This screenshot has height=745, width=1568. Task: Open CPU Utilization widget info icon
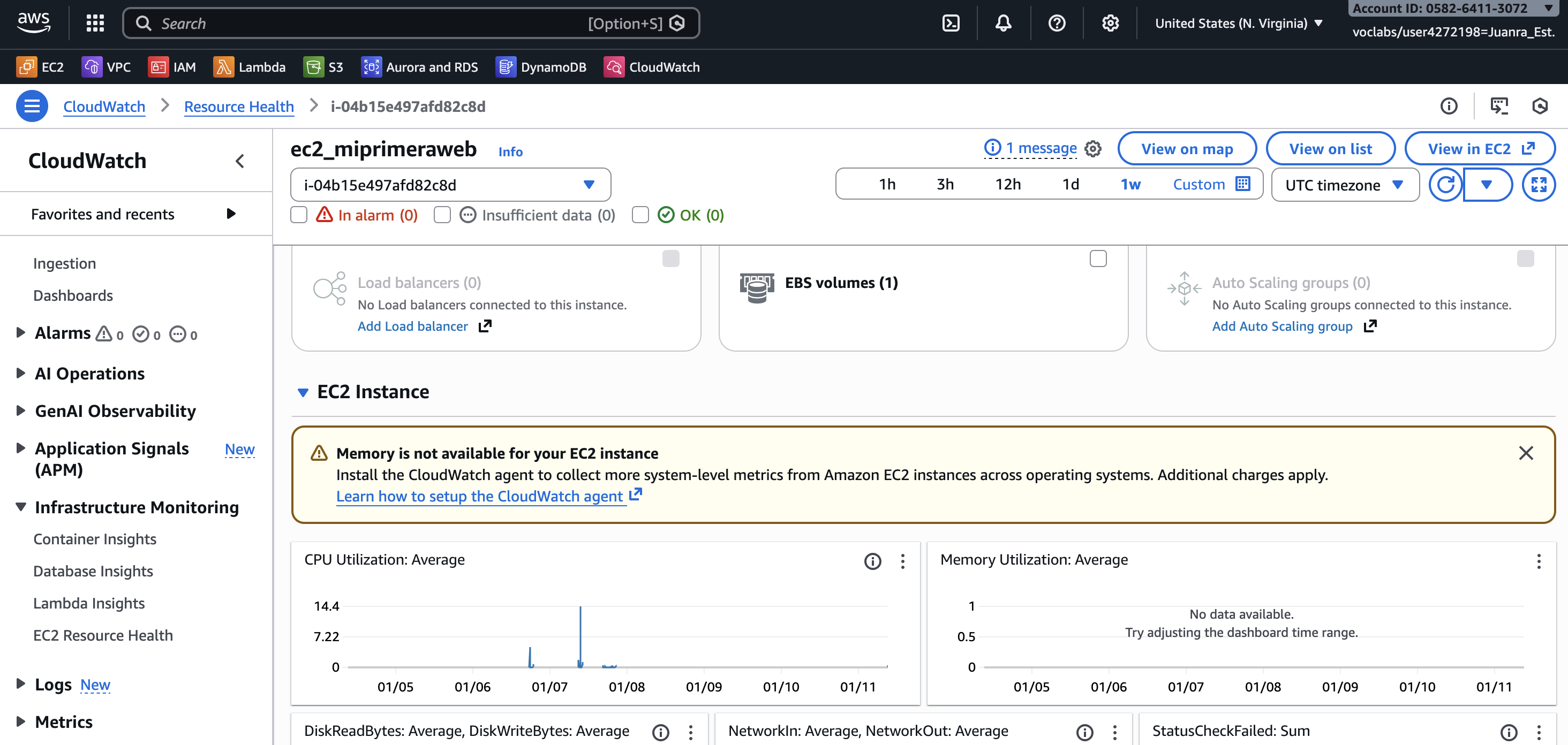click(872, 561)
